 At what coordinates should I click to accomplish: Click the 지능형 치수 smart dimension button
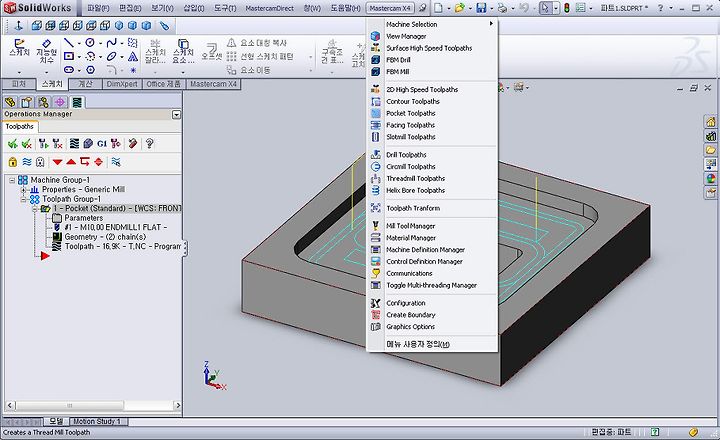pyautogui.click(x=46, y=51)
